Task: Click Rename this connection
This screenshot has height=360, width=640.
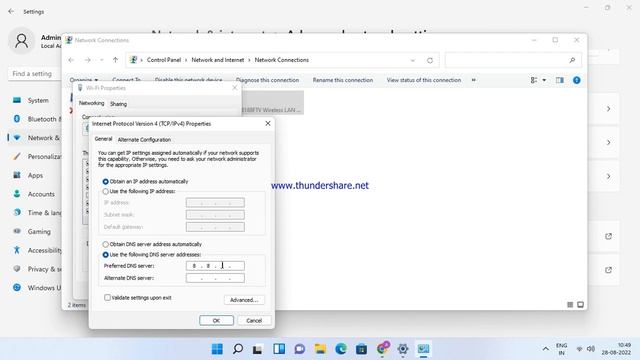Action: [343, 80]
